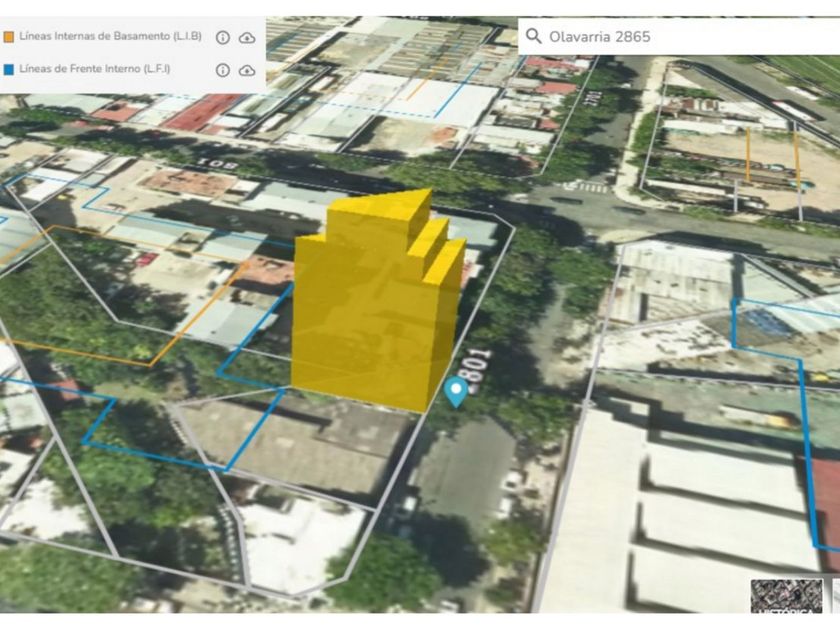Viewport: 840px width, 630px height.
Task: Click the blue L.F.I legend swatch
Action: (x=9, y=70)
